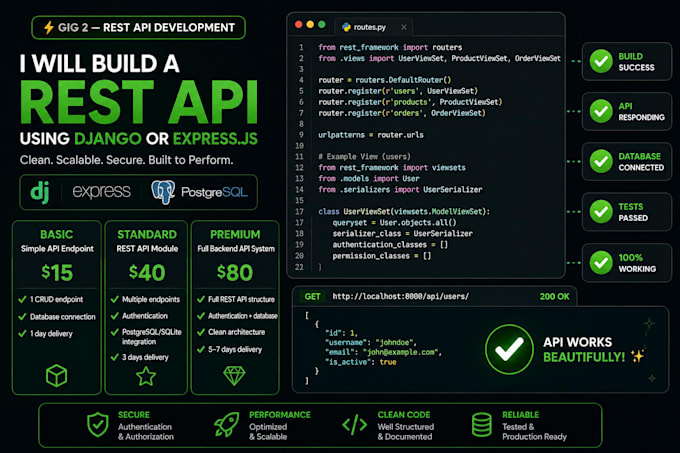This screenshot has height=453, width=680.
Task: Click the express logo
Action: [101, 192]
